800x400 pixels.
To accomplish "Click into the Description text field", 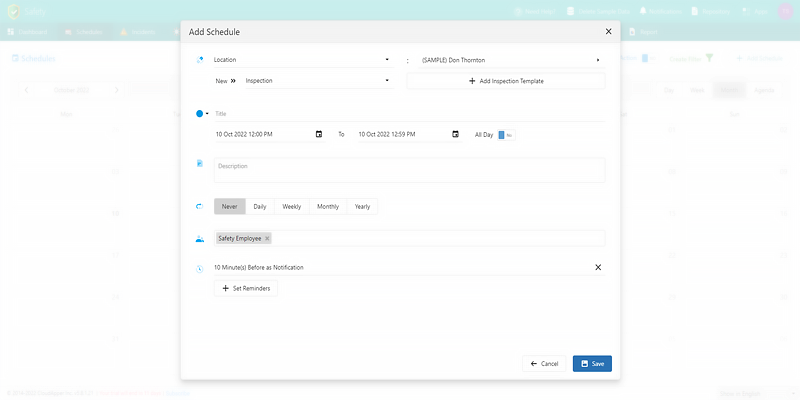I will (408, 170).
